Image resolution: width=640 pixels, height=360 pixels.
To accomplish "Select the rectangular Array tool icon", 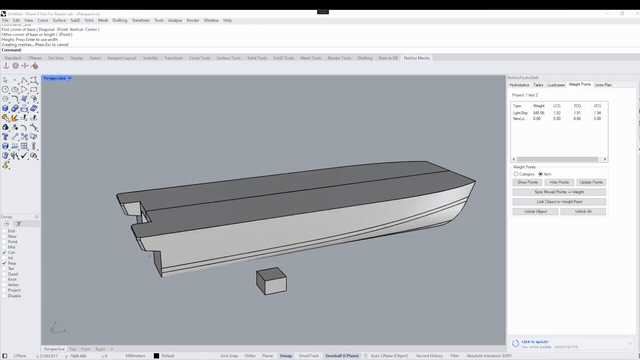I will tap(24, 146).
